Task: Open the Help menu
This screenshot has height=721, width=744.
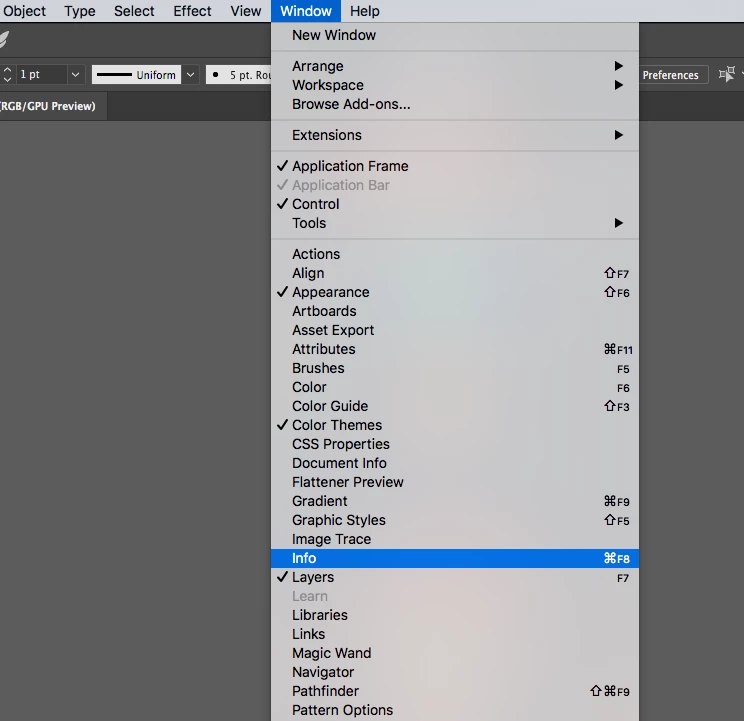Action: (x=364, y=11)
